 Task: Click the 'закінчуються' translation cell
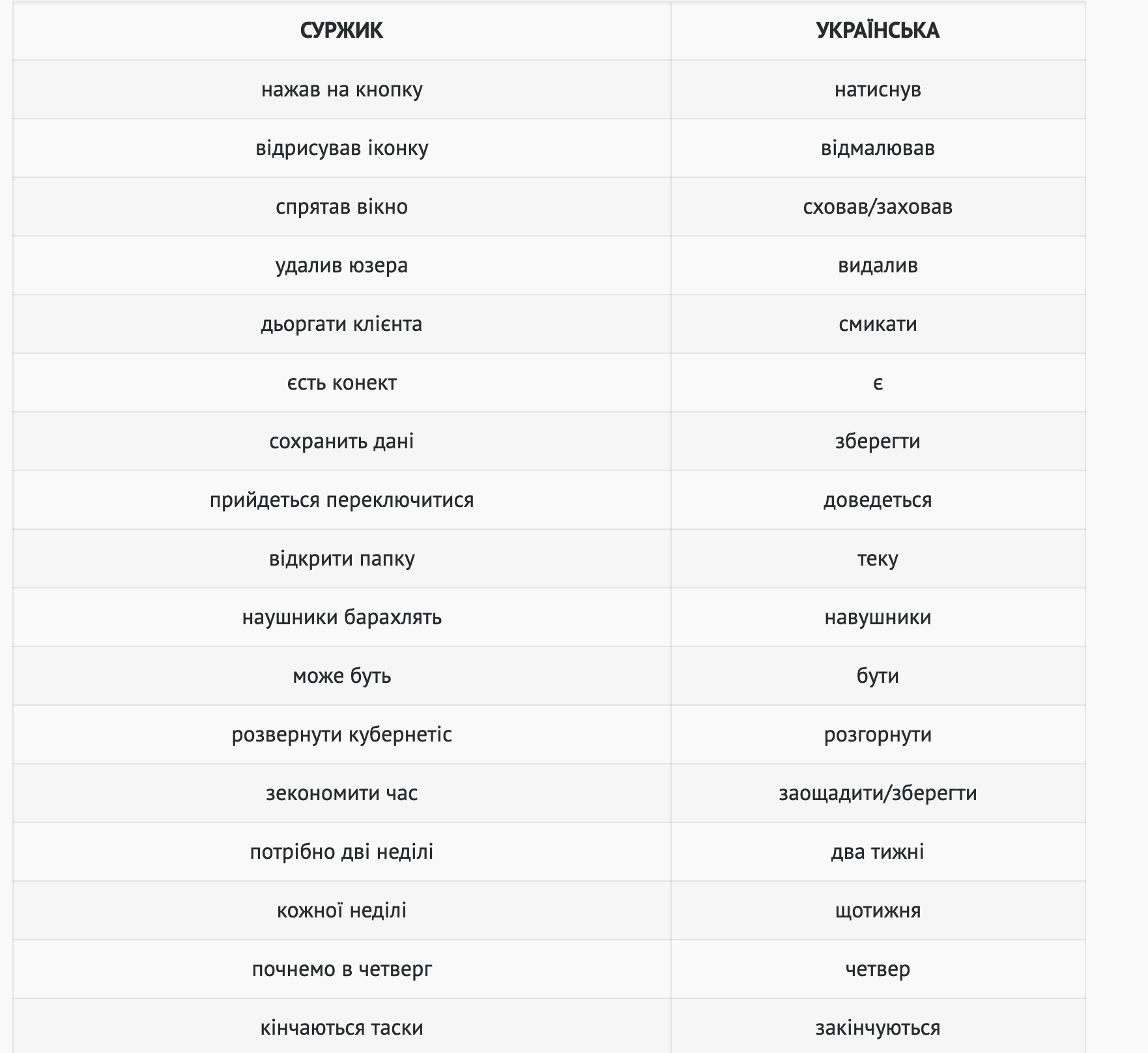[877, 1028]
